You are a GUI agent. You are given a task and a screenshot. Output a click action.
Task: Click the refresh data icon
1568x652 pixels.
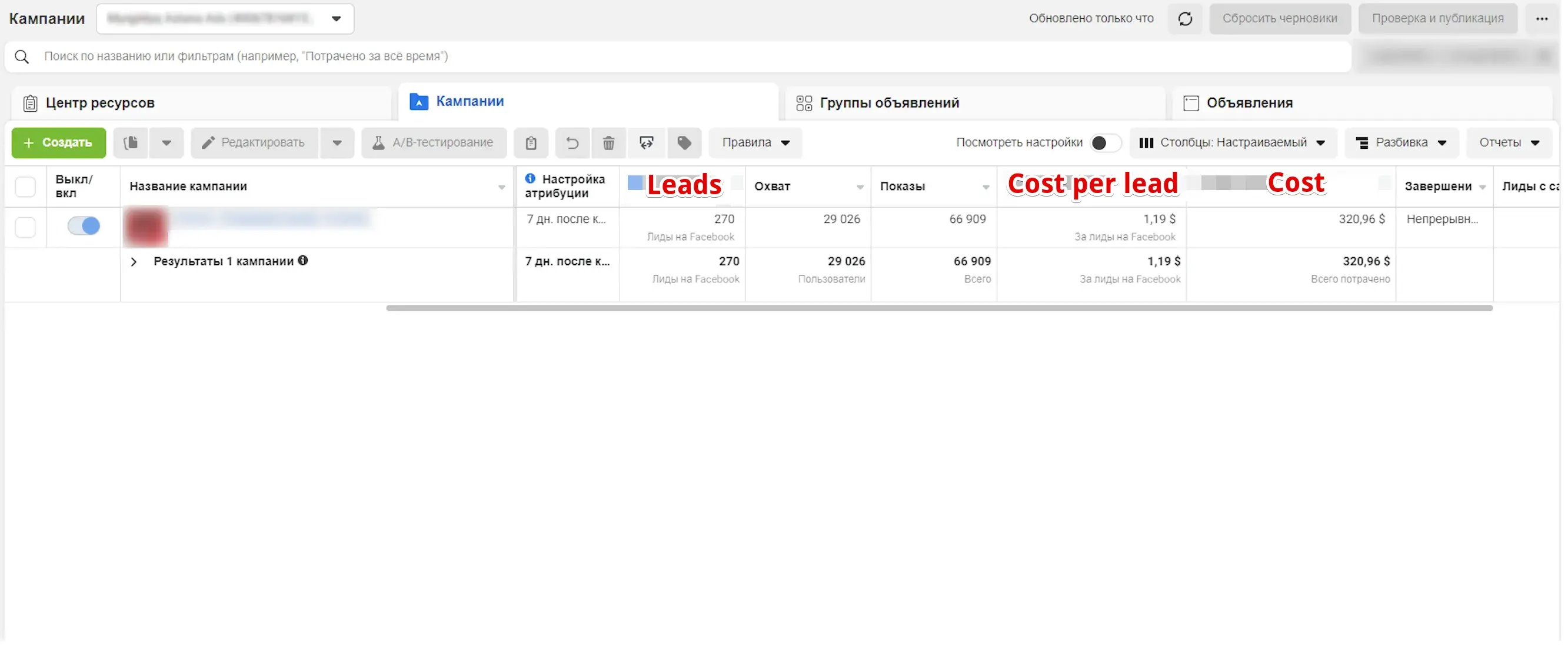[1184, 19]
